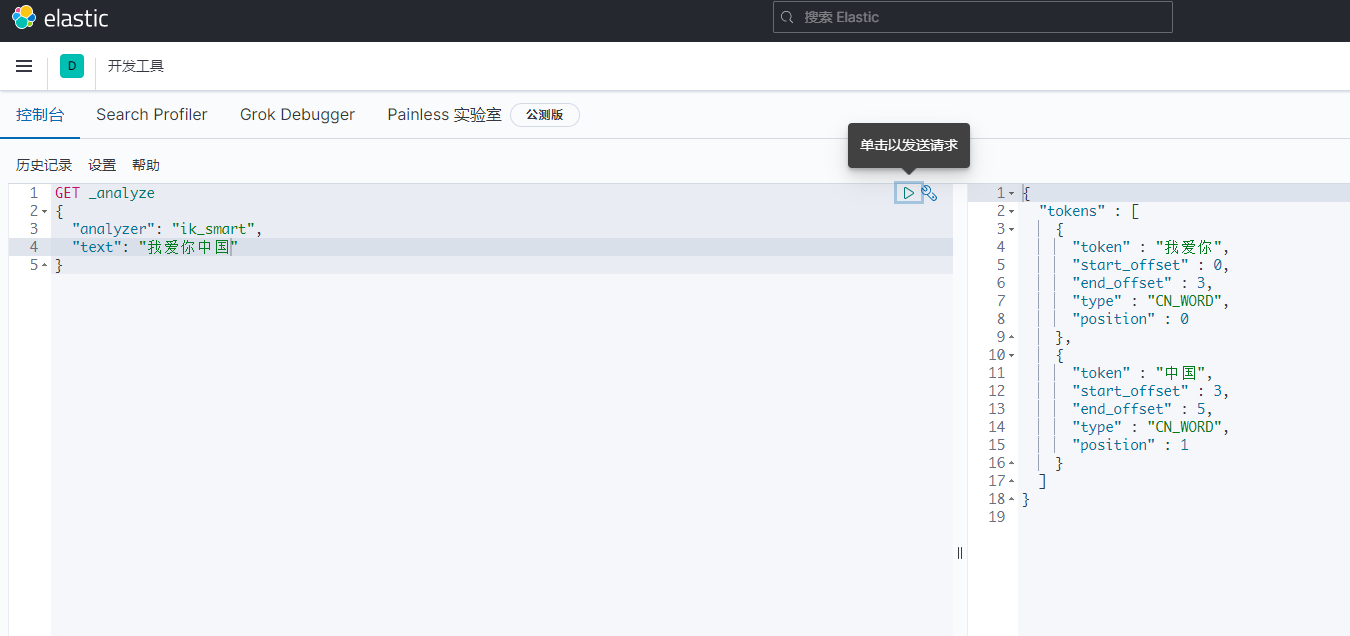Open the green D space avatar
The width and height of the screenshot is (1350, 636).
coord(72,66)
